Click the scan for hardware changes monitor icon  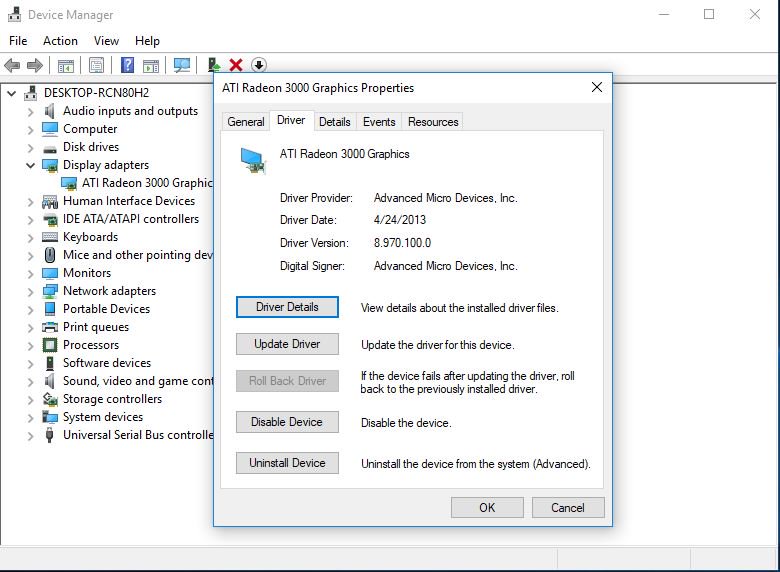[x=181, y=65]
